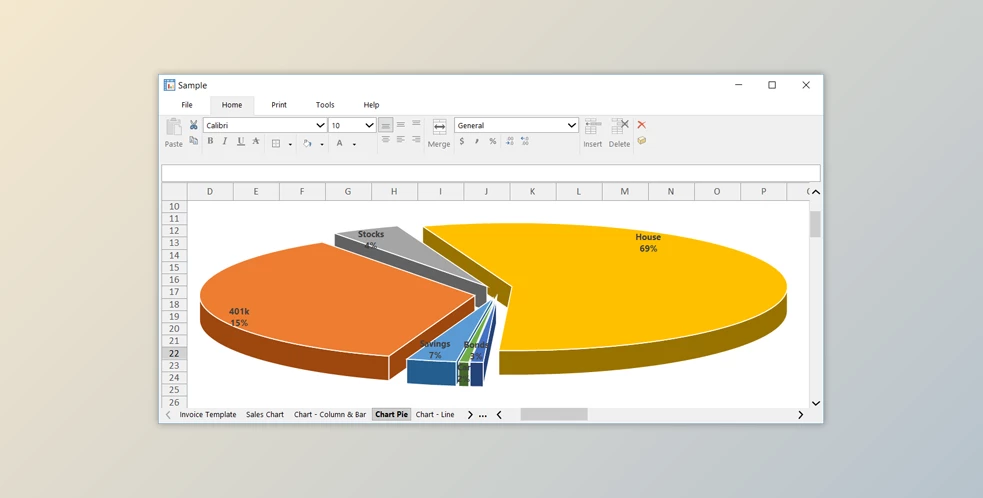Apply comma style number format

pyautogui.click(x=477, y=141)
